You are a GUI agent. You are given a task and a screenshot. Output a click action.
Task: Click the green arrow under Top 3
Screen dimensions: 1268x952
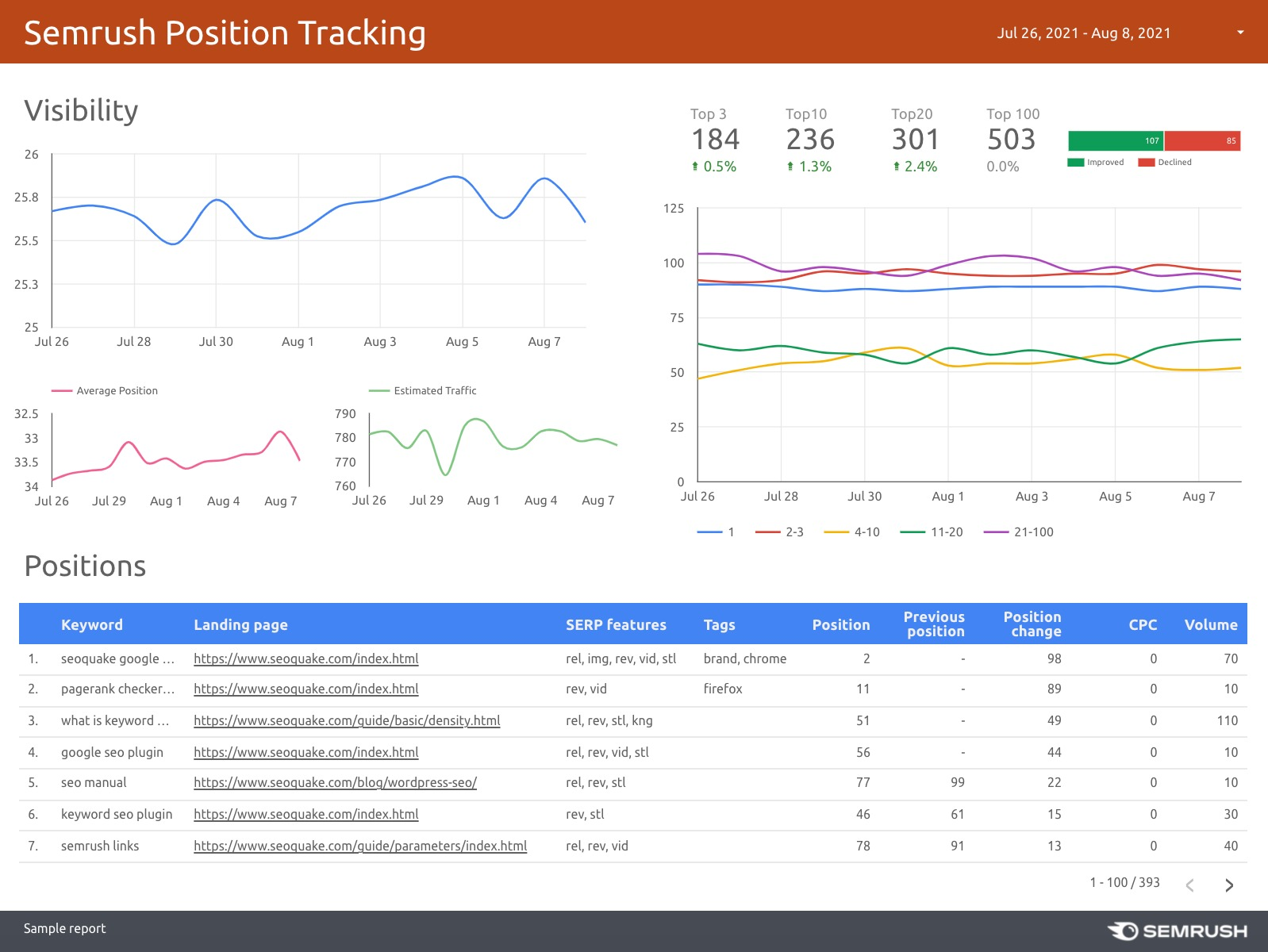pyautogui.click(x=695, y=167)
